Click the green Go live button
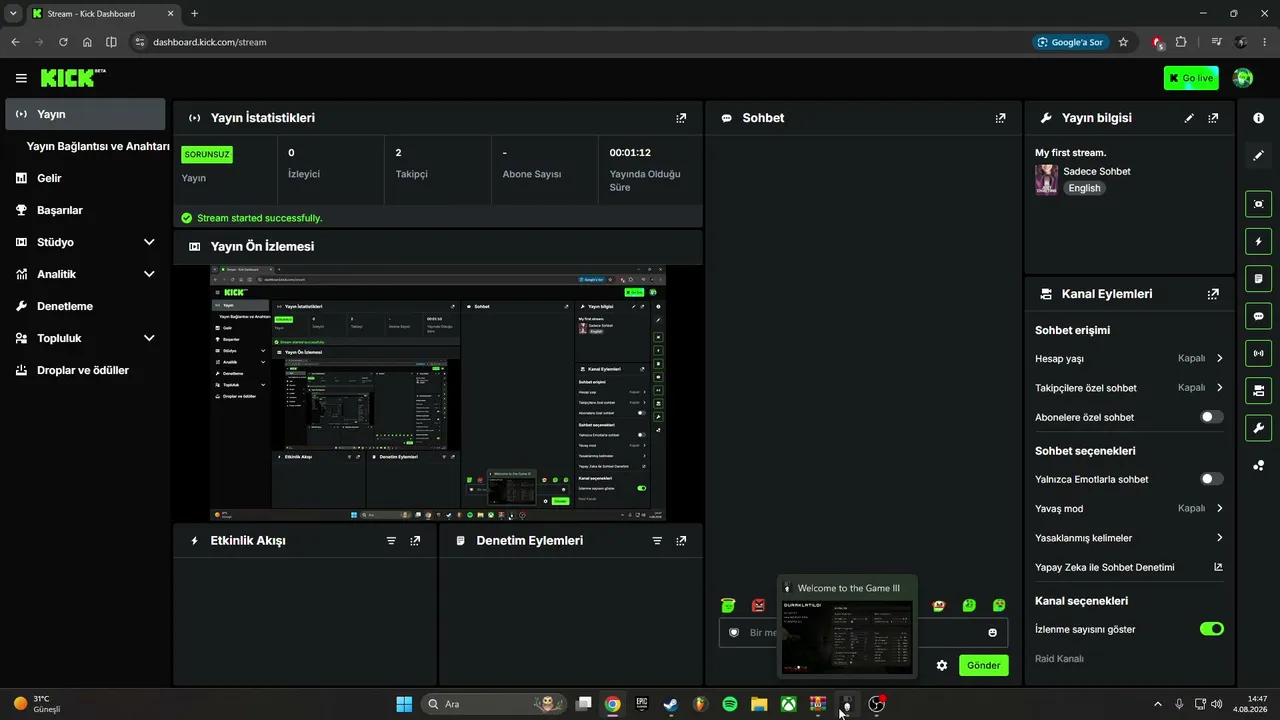 1191,78
